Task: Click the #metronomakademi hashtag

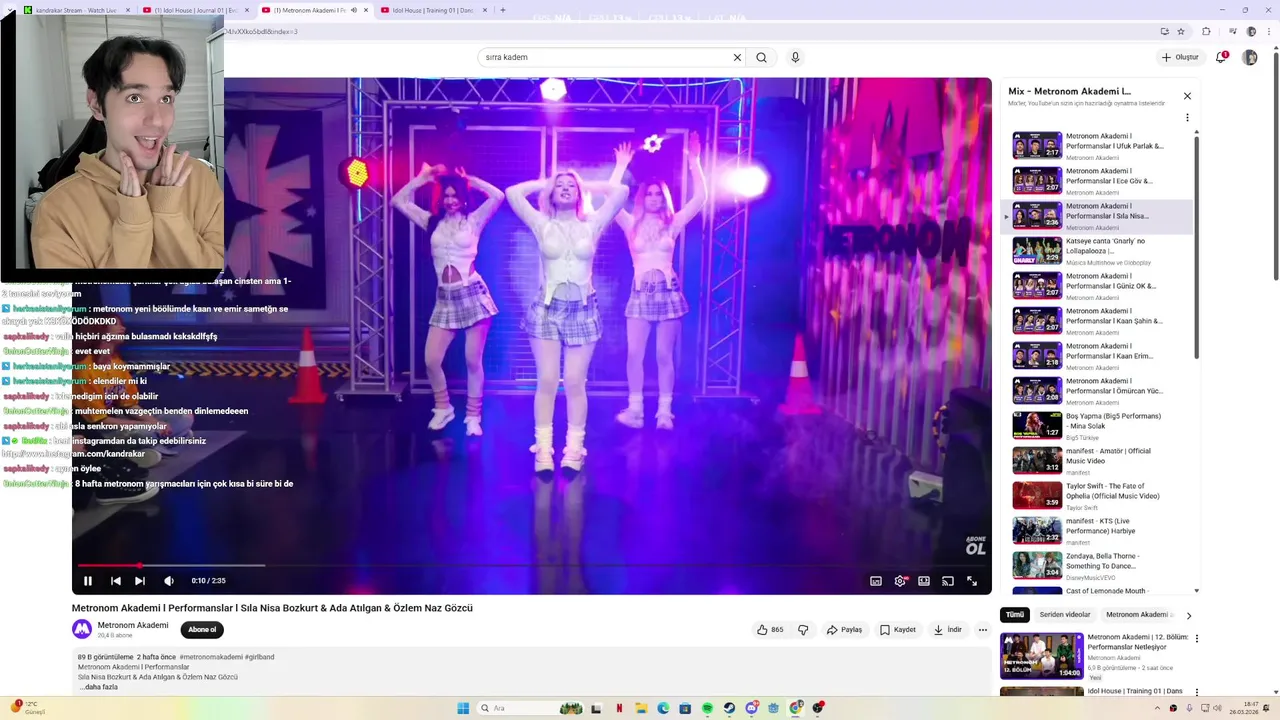Action: coord(211,657)
